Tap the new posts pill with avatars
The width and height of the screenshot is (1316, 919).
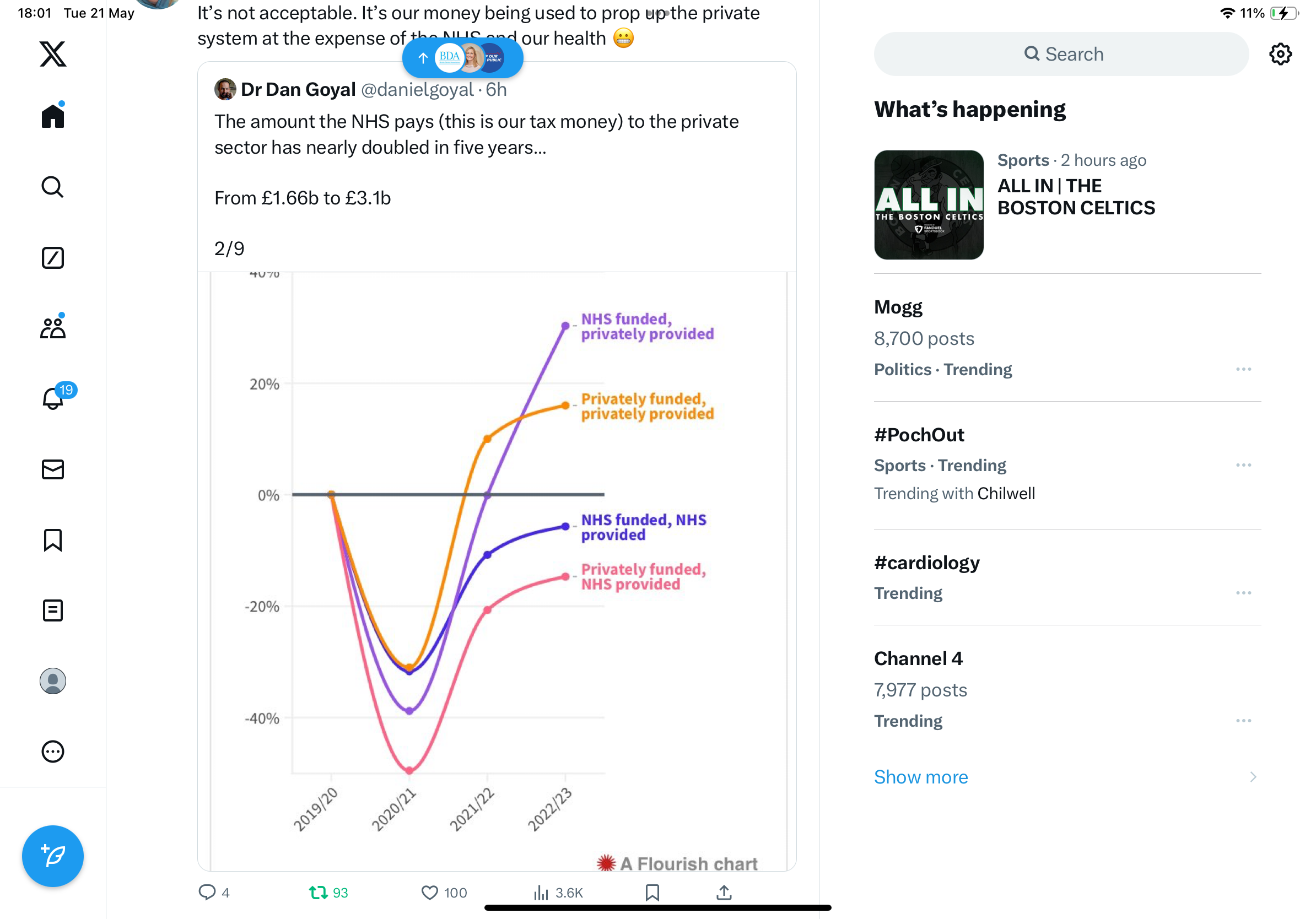pos(462,57)
